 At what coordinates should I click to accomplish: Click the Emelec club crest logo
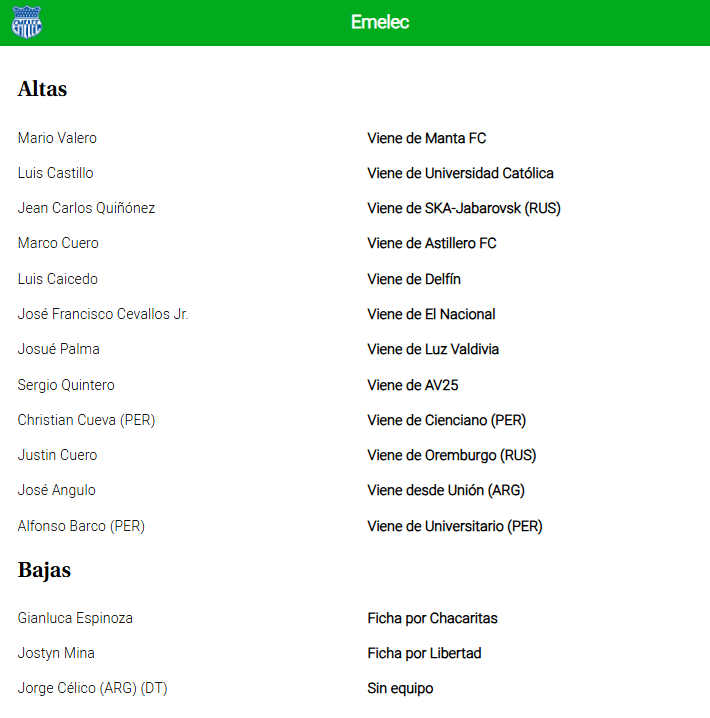[27, 22]
